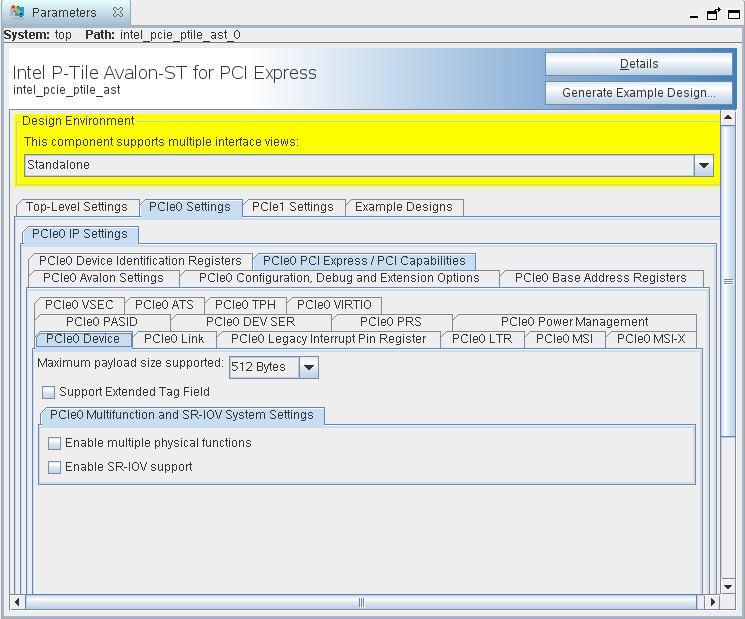Click the 512 Bytes payload value field
The height and width of the screenshot is (619, 745).
click(x=264, y=367)
